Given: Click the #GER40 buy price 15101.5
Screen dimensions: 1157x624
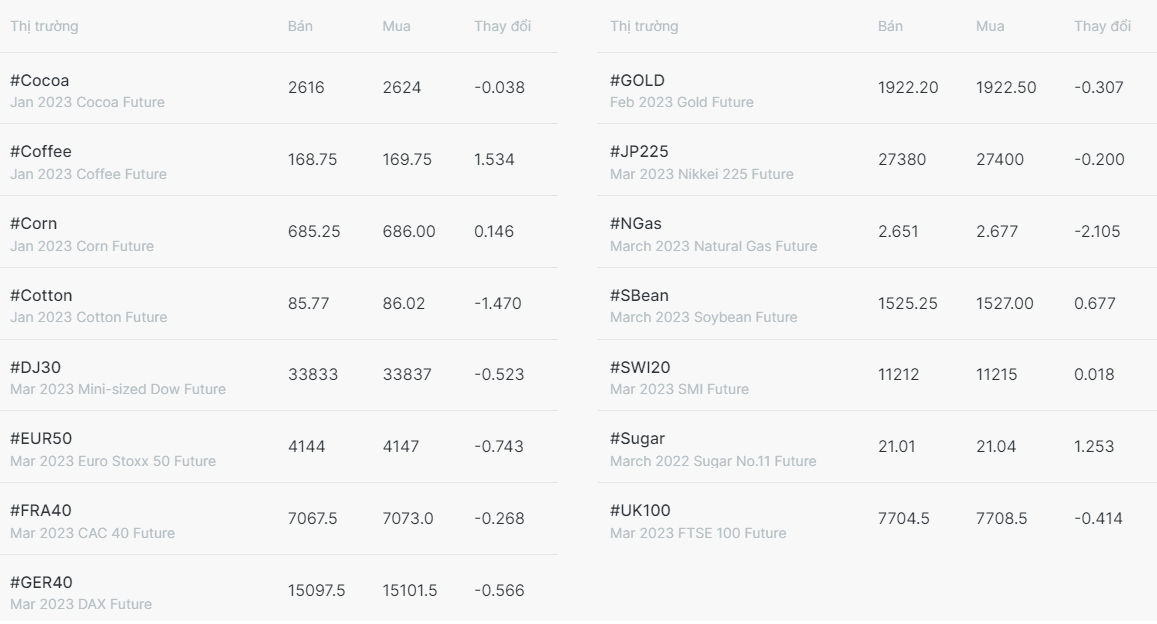Looking at the screenshot, I should 410,591.
